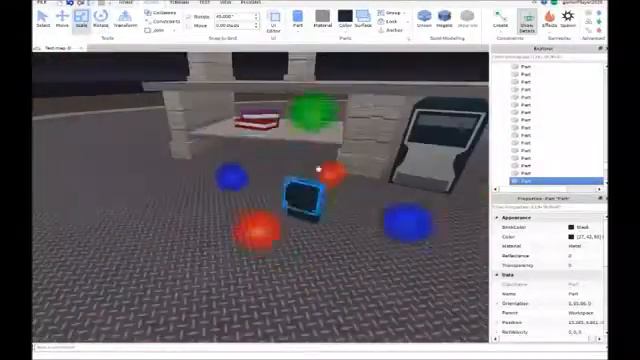640x360 pixels.
Task: Click the rotate snap stepper arrows
Action: click(256, 17)
